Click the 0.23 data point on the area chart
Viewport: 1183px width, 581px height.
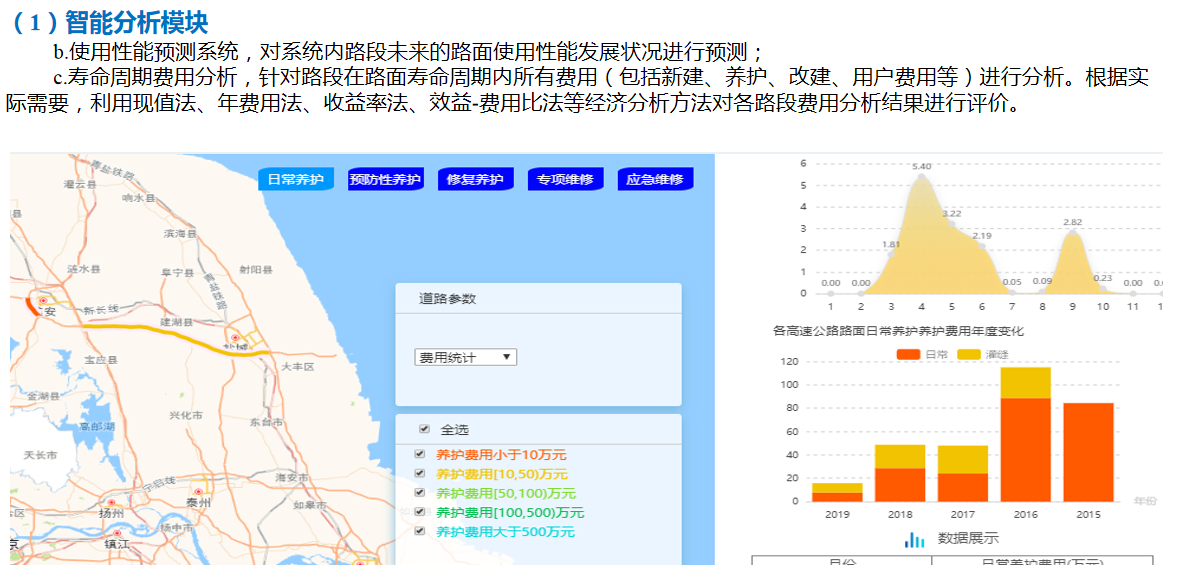pos(1101,288)
